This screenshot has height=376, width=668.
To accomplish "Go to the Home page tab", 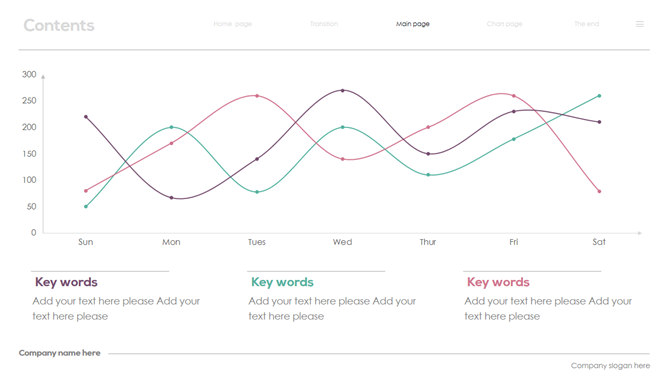I will click(x=233, y=24).
